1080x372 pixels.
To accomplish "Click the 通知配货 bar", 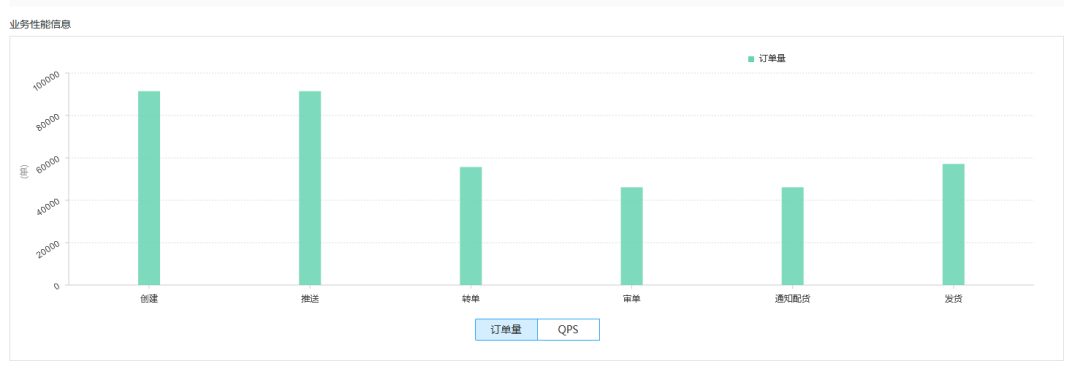I will [793, 236].
